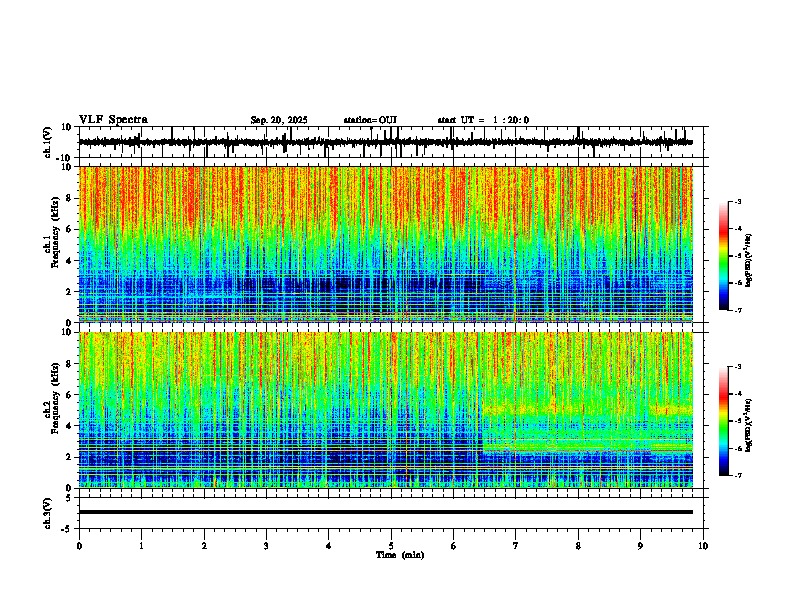Click the ch.2 color bar PSD unit label
Viewport: 792px width, 612px height.
coord(749,425)
